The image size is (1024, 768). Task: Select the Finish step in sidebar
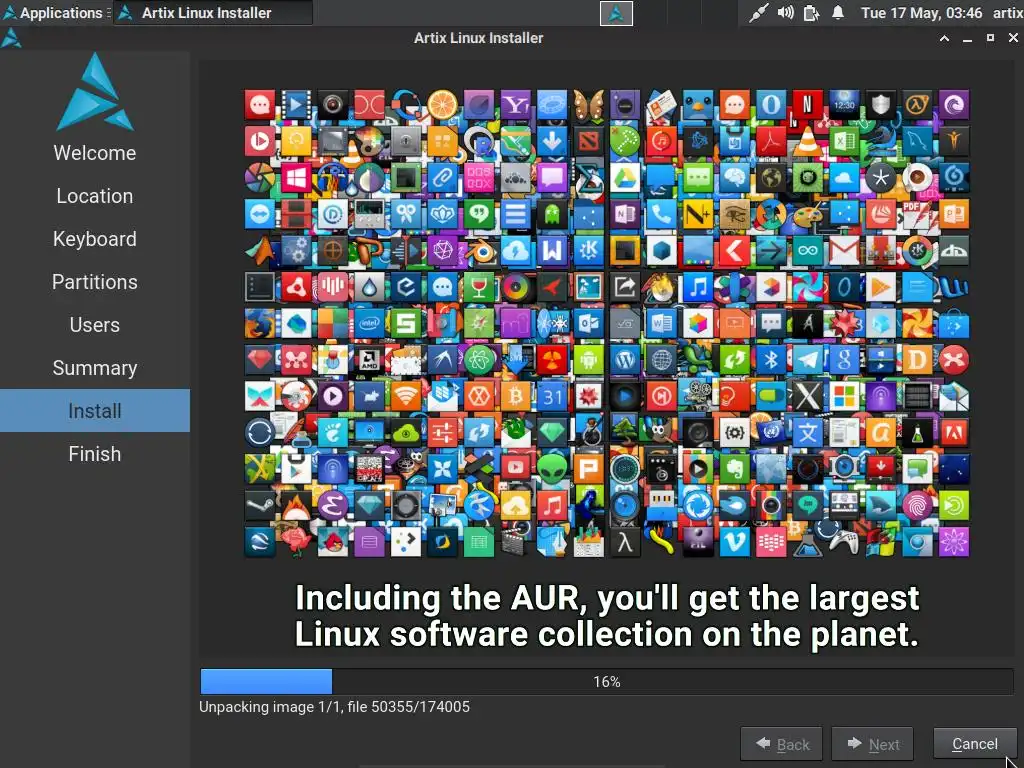pyautogui.click(x=95, y=454)
